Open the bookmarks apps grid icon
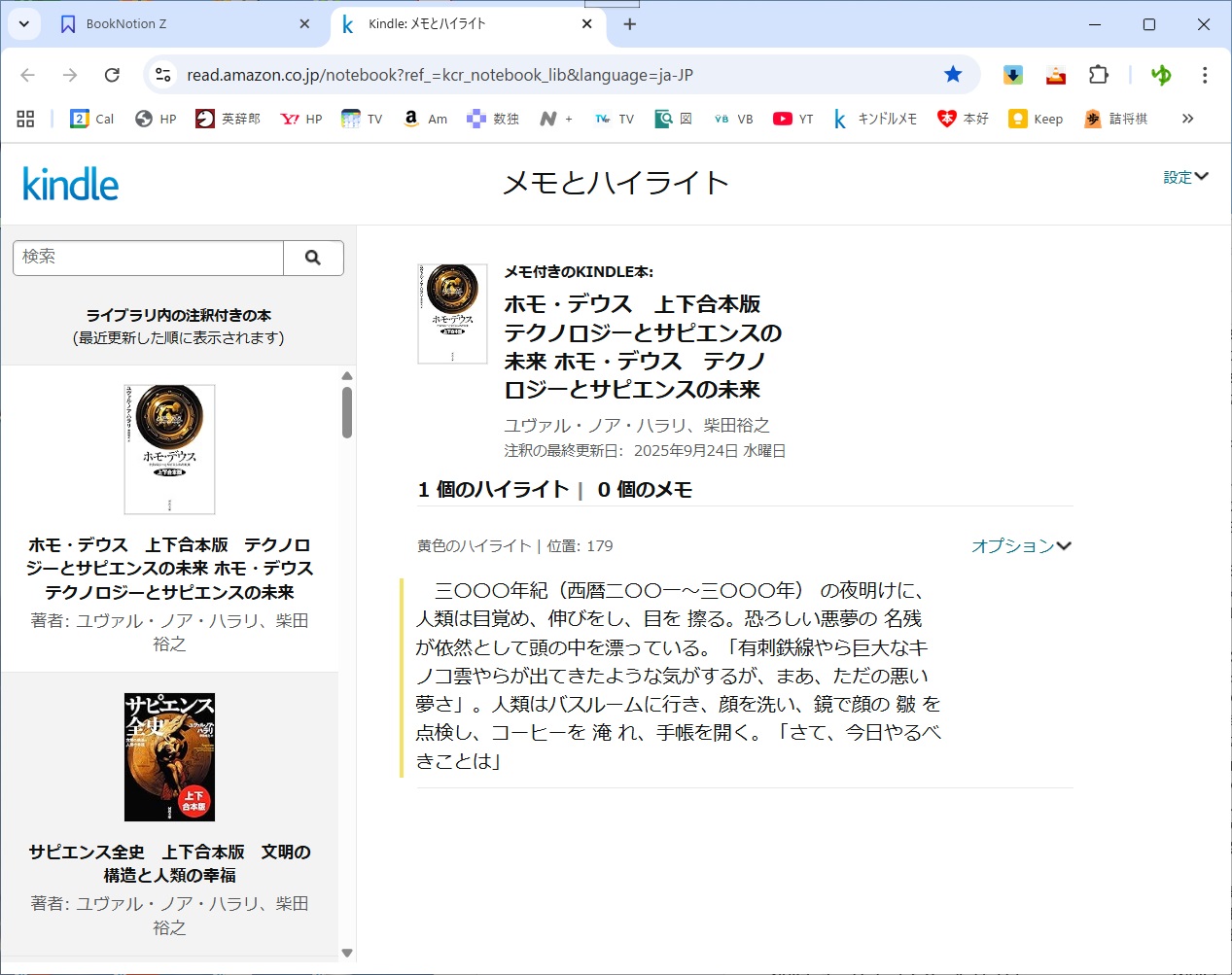This screenshot has height=975, width=1232. click(x=25, y=119)
